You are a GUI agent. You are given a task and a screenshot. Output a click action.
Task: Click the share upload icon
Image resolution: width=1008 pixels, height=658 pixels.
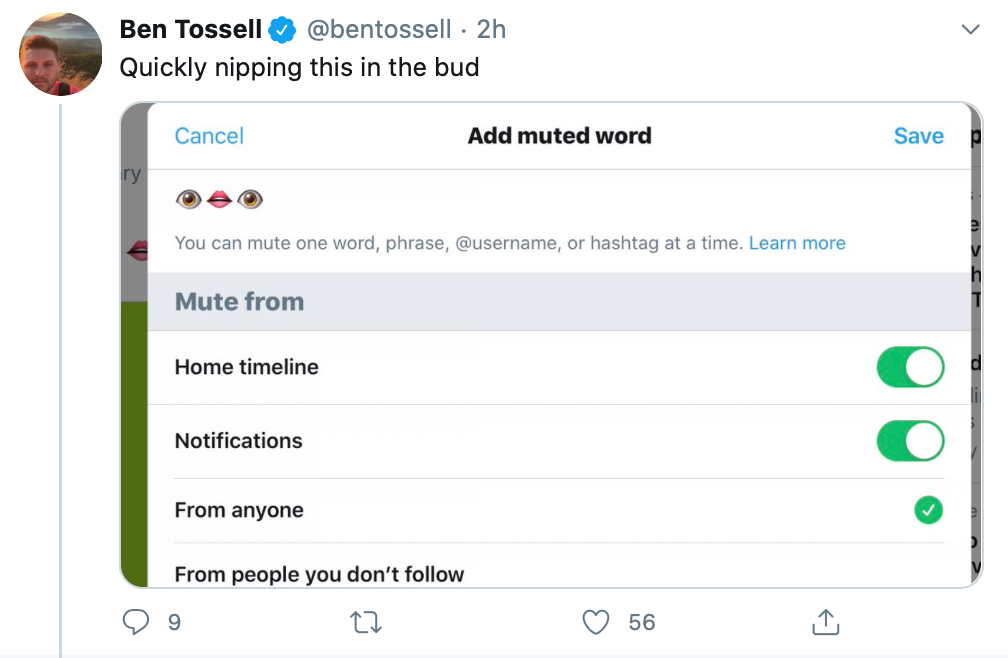point(825,621)
